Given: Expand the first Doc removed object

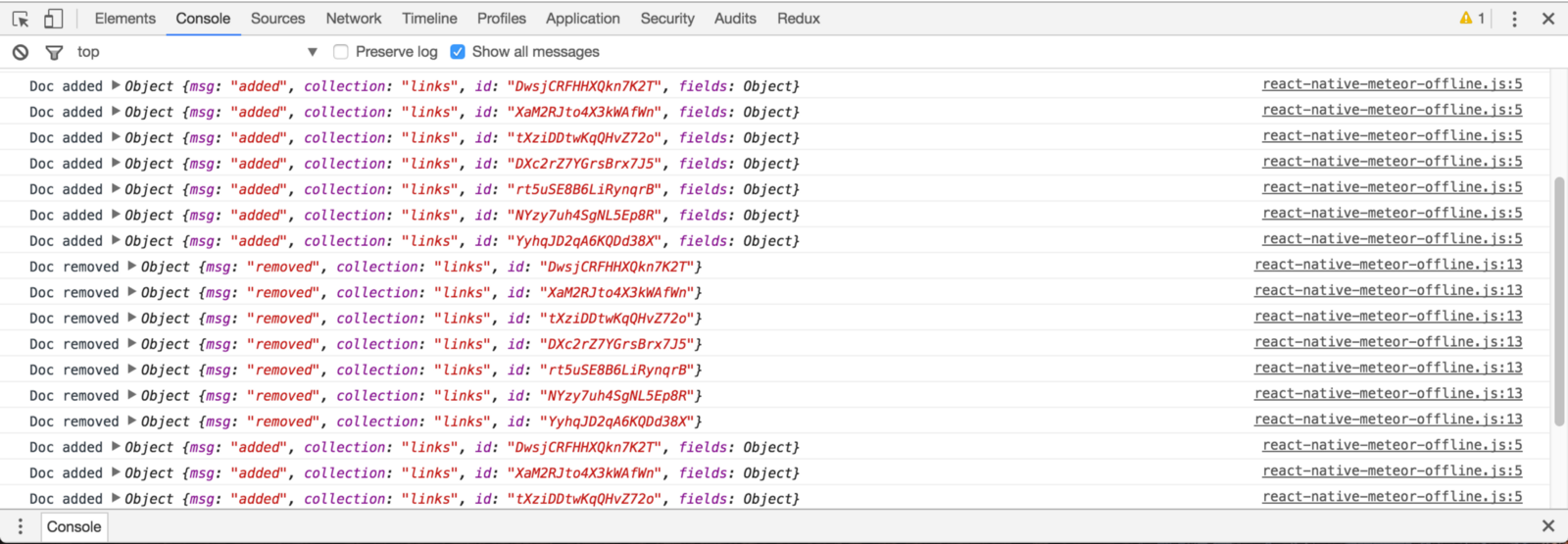Looking at the screenshot, I should (132, 267).
